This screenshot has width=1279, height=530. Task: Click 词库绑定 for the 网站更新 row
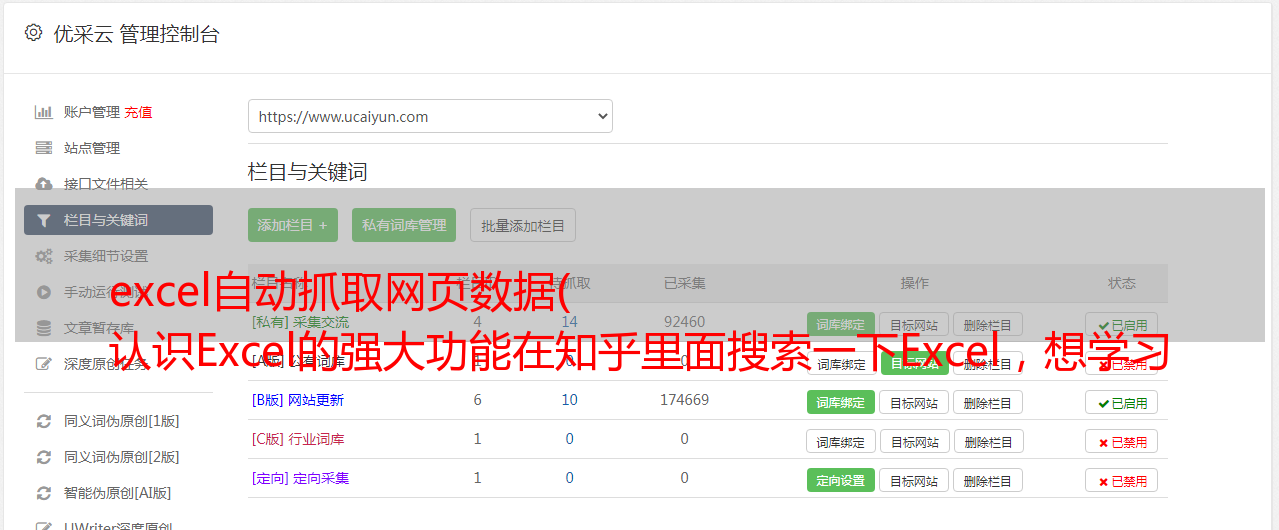(x=841, y=402)
